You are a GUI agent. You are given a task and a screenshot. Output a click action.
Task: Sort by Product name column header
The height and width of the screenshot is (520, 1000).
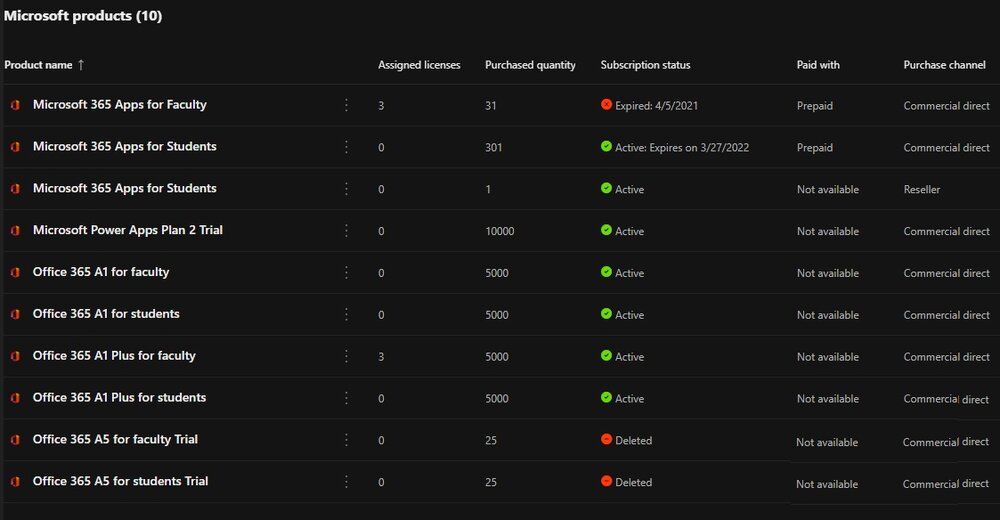pyautogui.click(x=38, y=64)
